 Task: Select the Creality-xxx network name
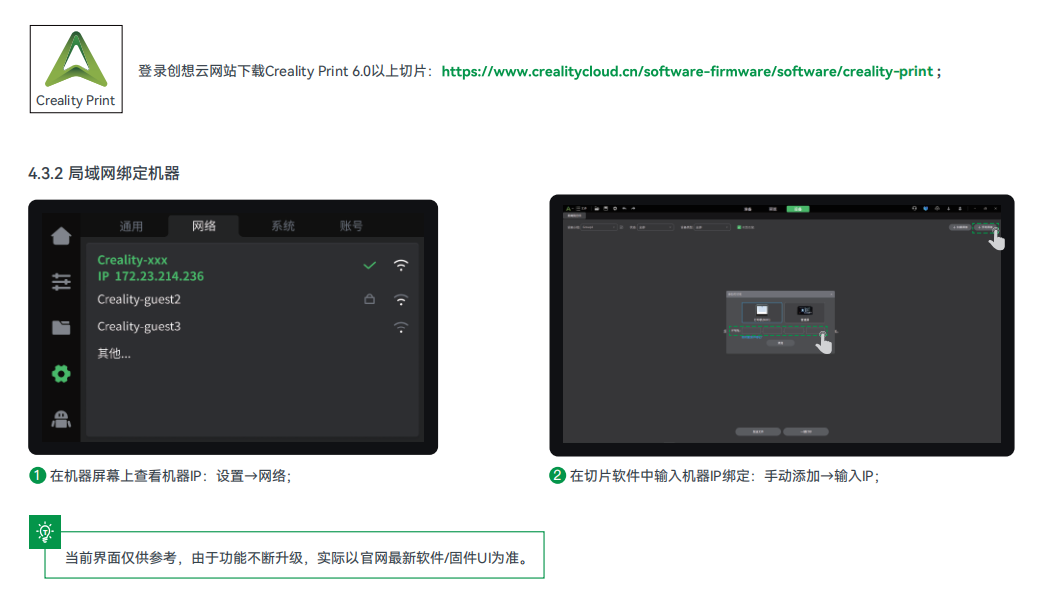(x=132, y=260)
